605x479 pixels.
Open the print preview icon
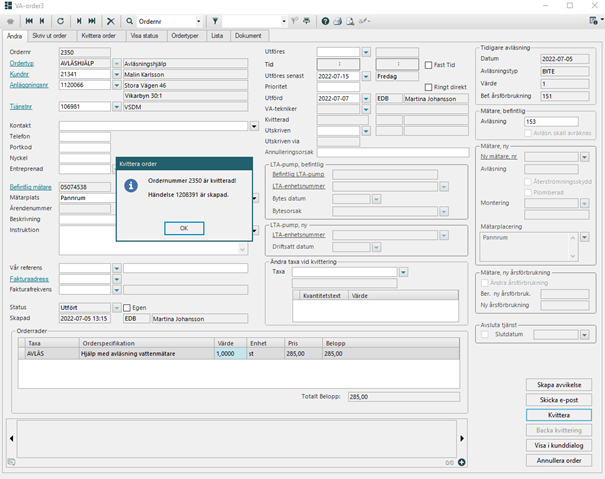click(x=350, y=21)
